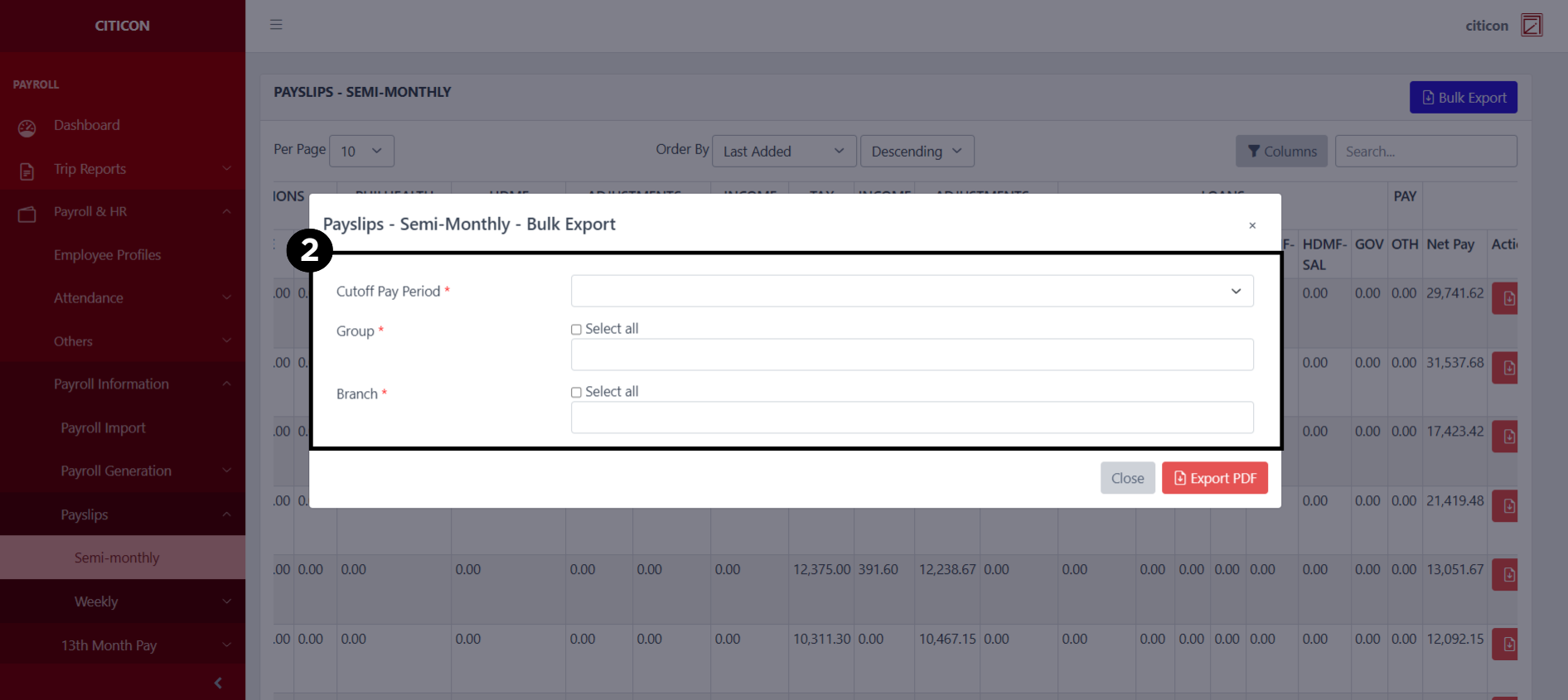Click the Branch selection field
The width and height of the screenshot is (1568, 700).
912,418
